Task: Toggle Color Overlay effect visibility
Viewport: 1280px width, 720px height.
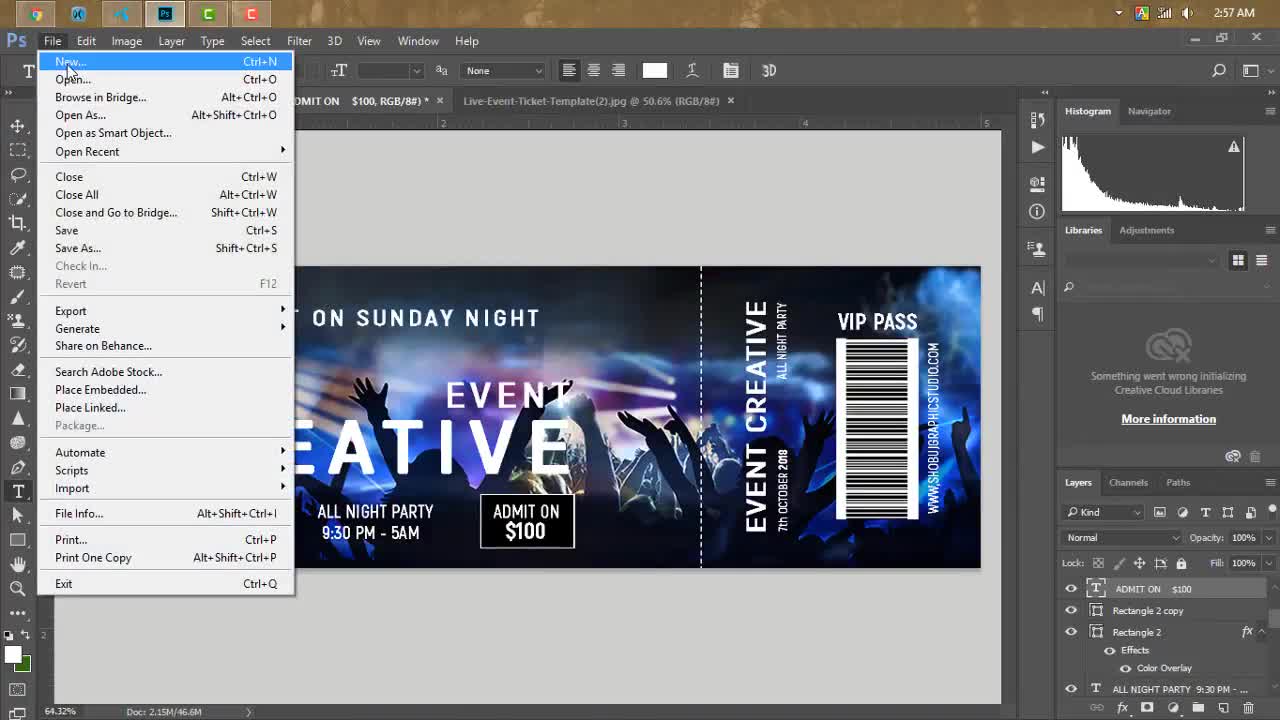Action: coord(1126,668)
